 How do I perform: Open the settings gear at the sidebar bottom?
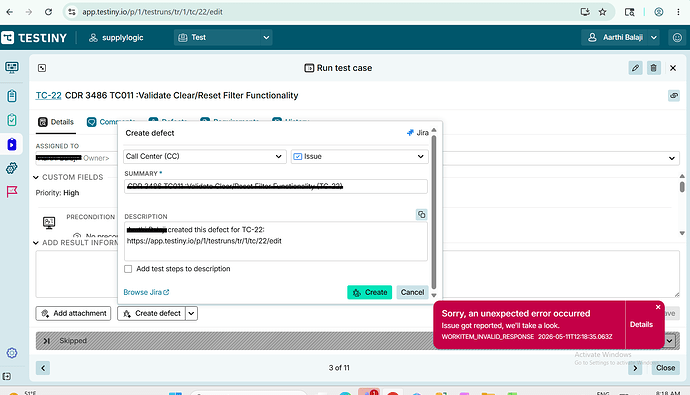coord(12,353)
